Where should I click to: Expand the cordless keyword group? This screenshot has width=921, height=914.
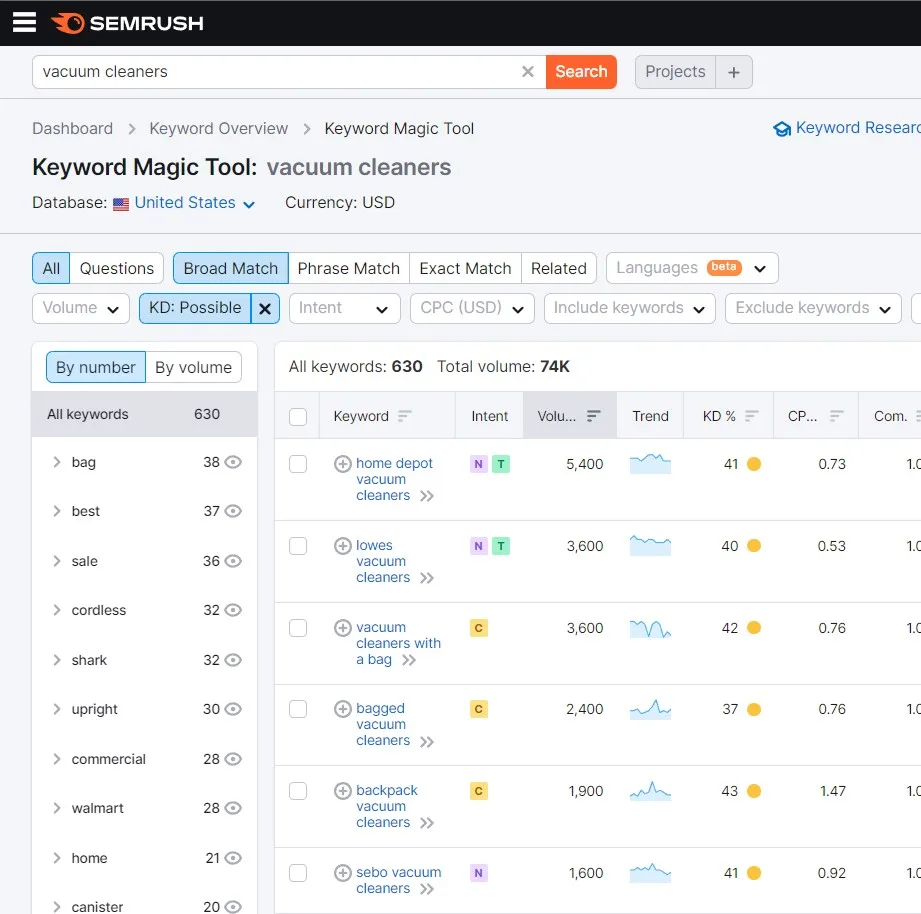[x=56, y=610]
